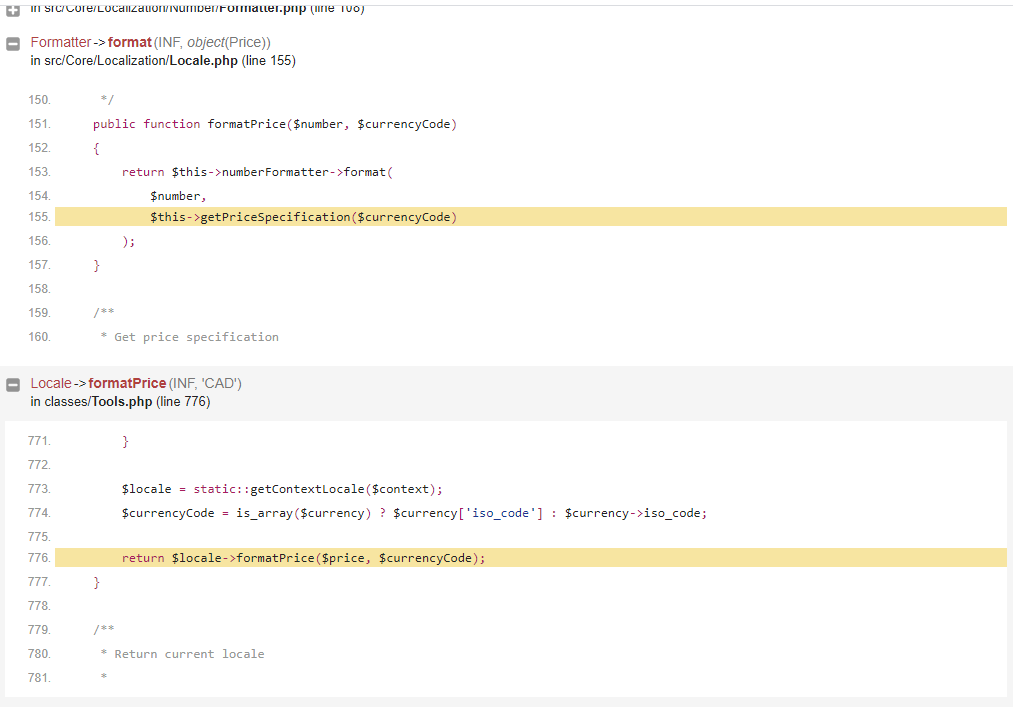This screenshot has width=1013, height=719.
Task: Click line 773 getContextLocale assignment
Action: [282, 489]
